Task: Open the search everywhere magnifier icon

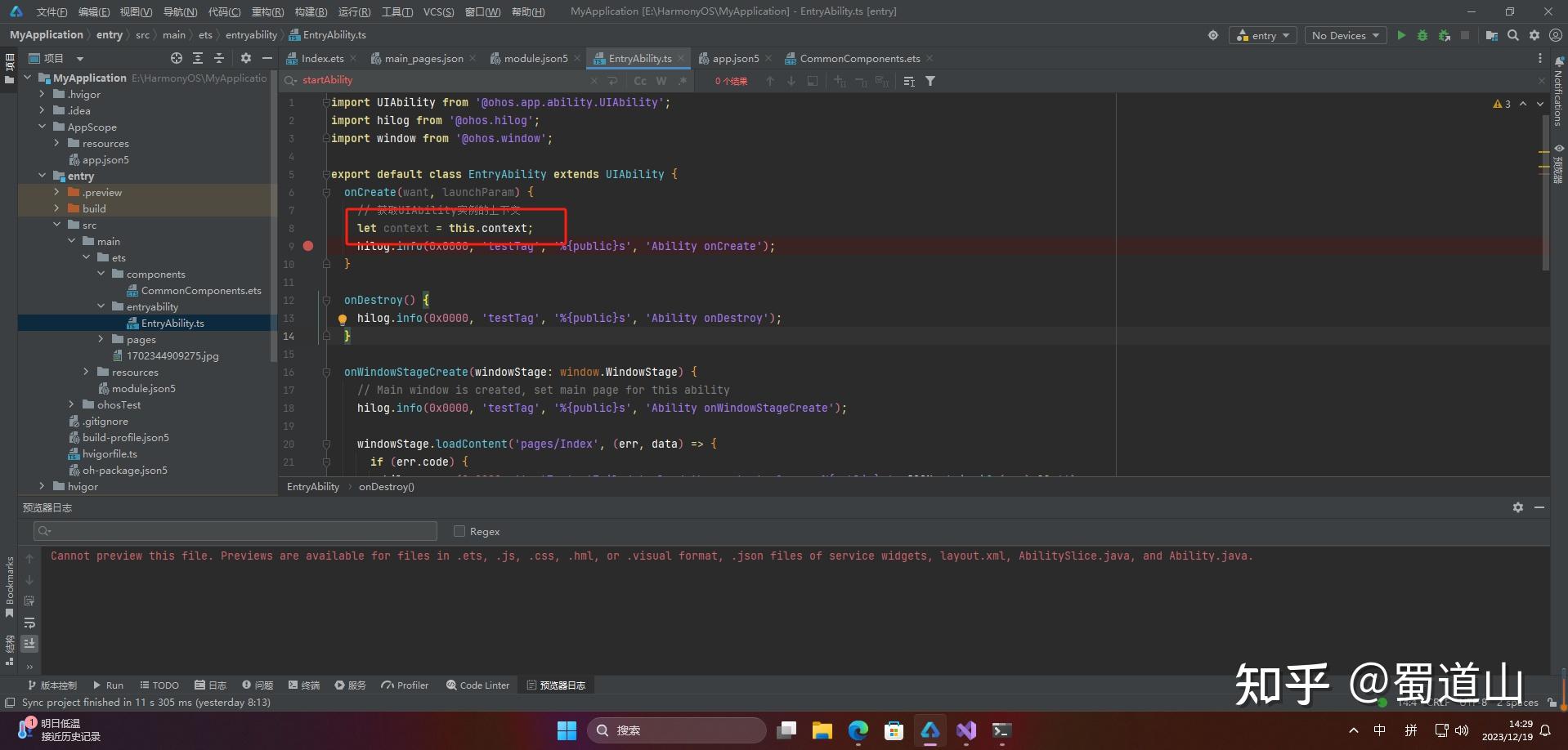Action: [x=1513, y=35]
